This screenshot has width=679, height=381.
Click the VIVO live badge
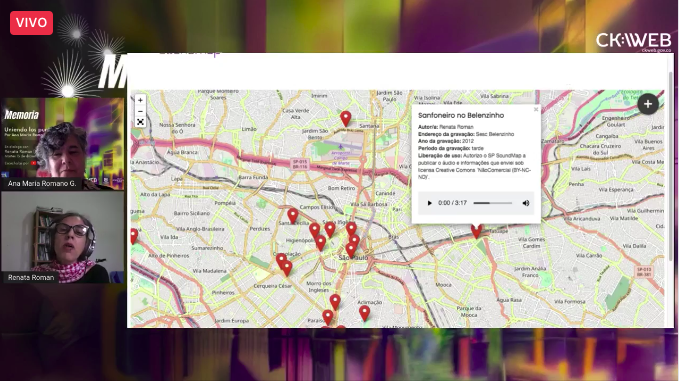[x=32, y=23]
